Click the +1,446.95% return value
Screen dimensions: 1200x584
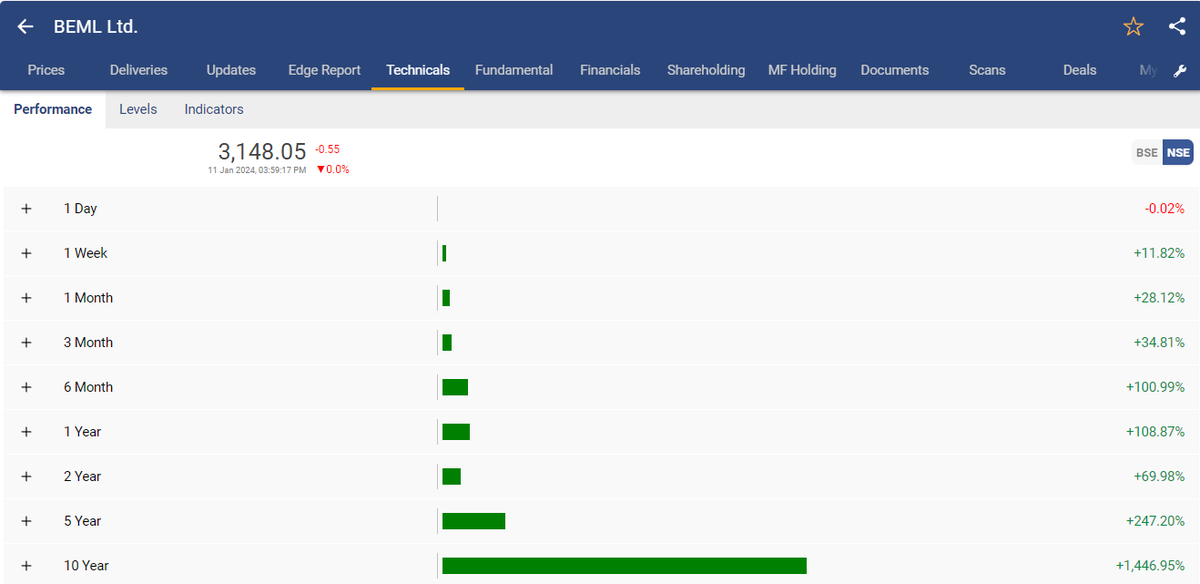(x=1151, y=566)
